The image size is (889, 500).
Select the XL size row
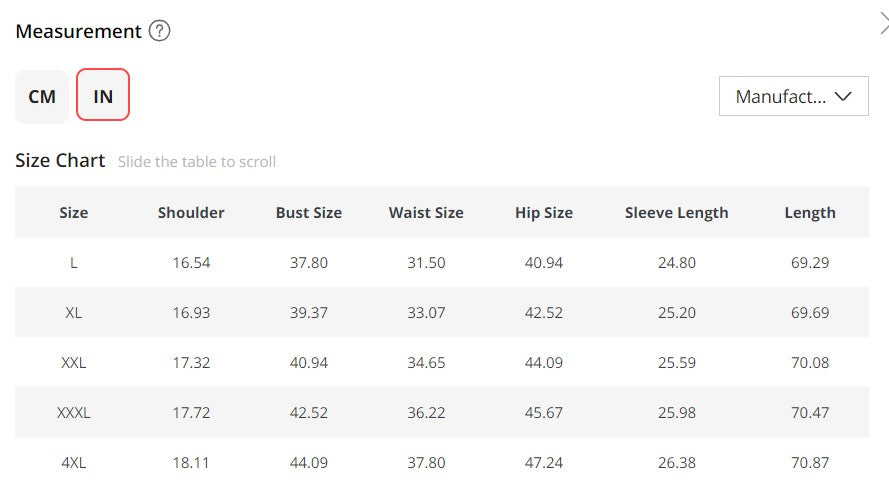tap(73, 312)
